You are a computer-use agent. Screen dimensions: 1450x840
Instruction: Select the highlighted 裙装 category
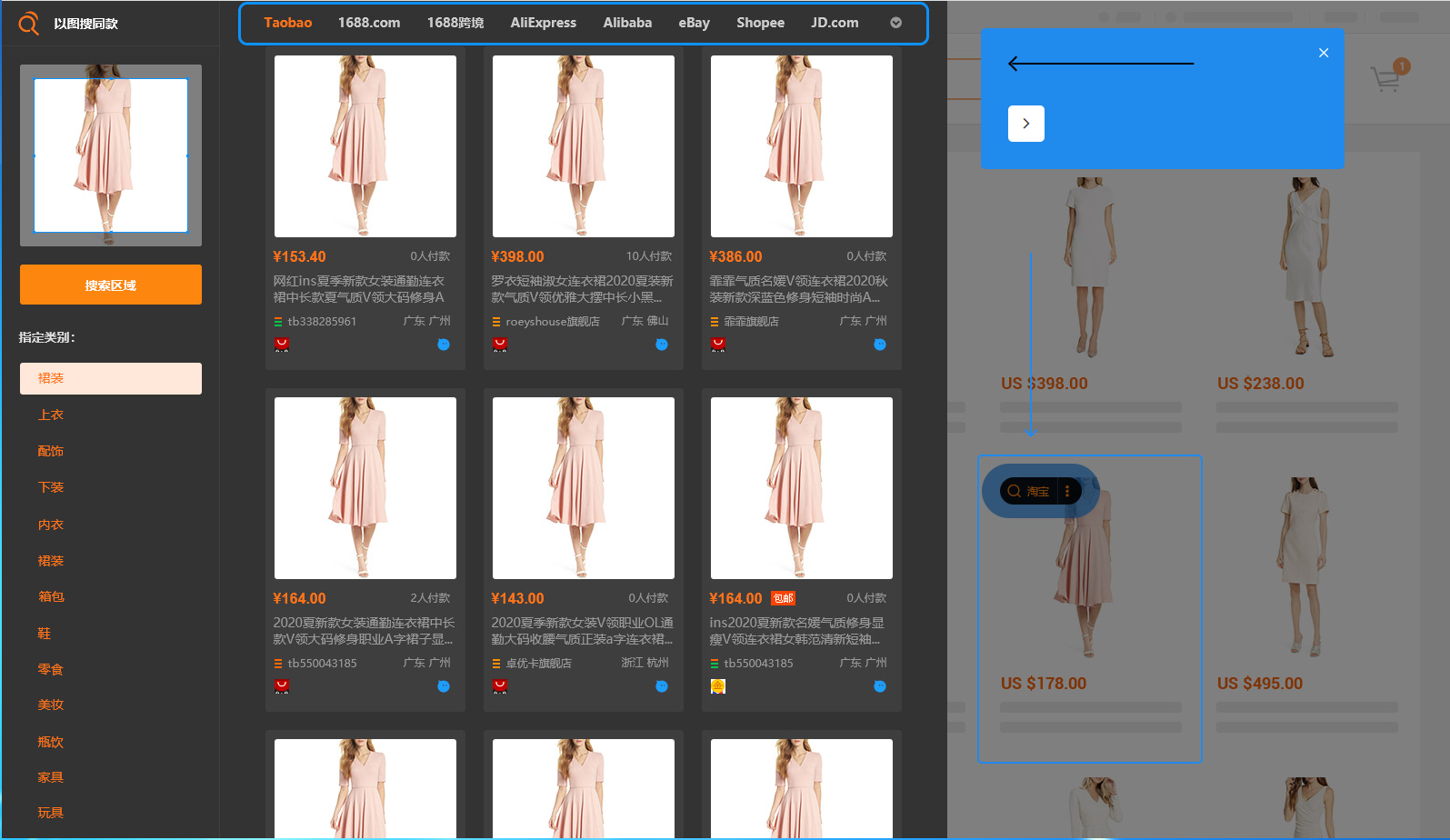point(111,378)
